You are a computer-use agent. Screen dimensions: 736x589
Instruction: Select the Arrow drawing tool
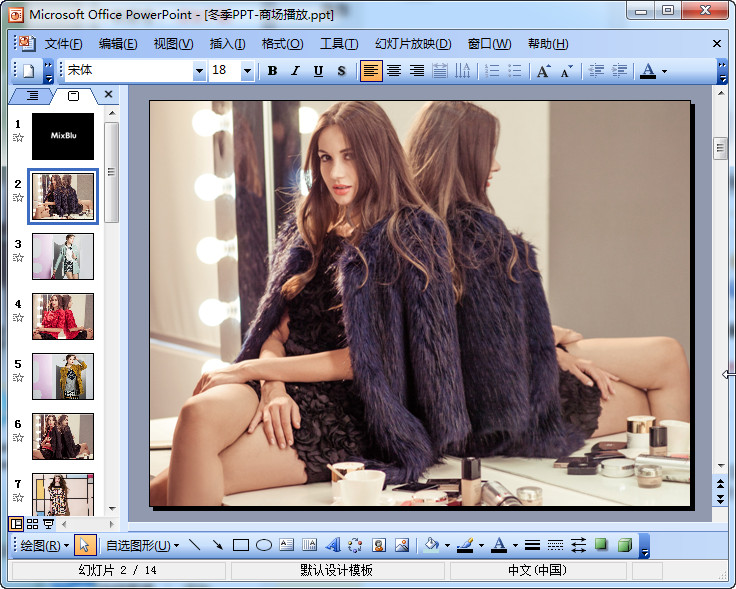[x=217, y=545]
